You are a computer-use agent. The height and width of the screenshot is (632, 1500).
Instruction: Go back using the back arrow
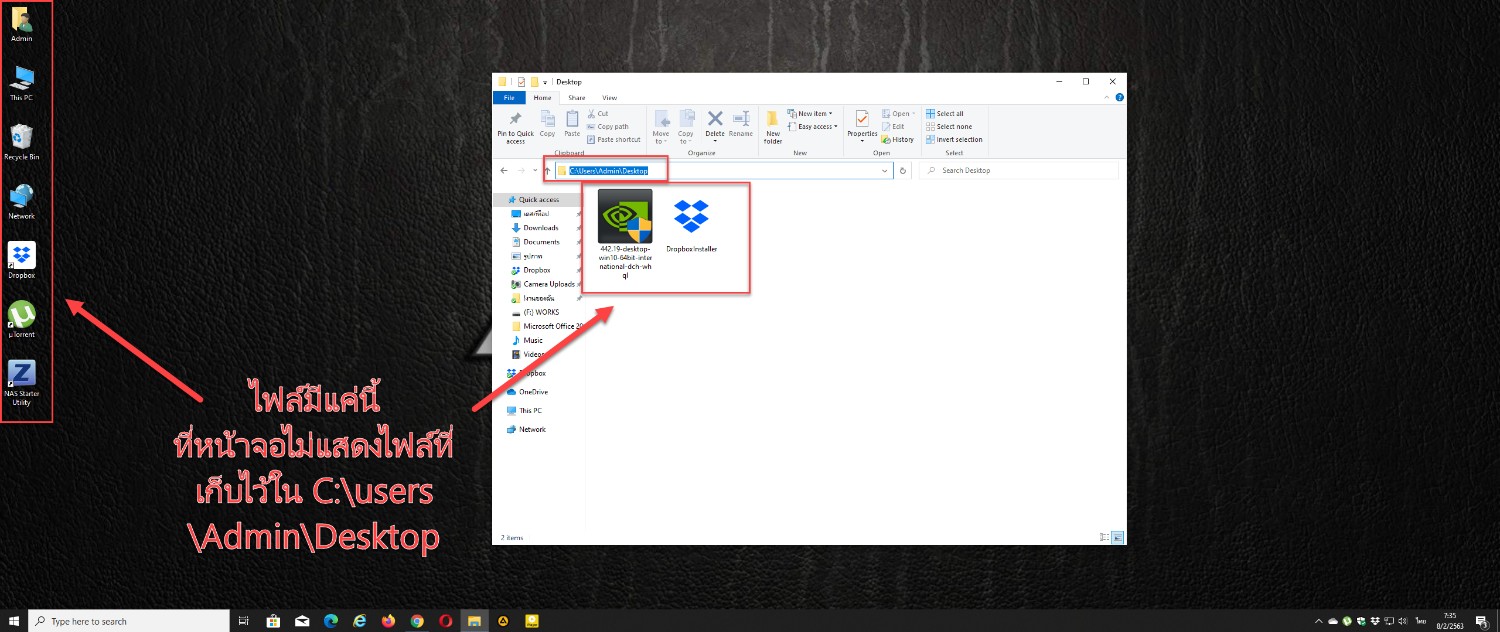(504, 171)
